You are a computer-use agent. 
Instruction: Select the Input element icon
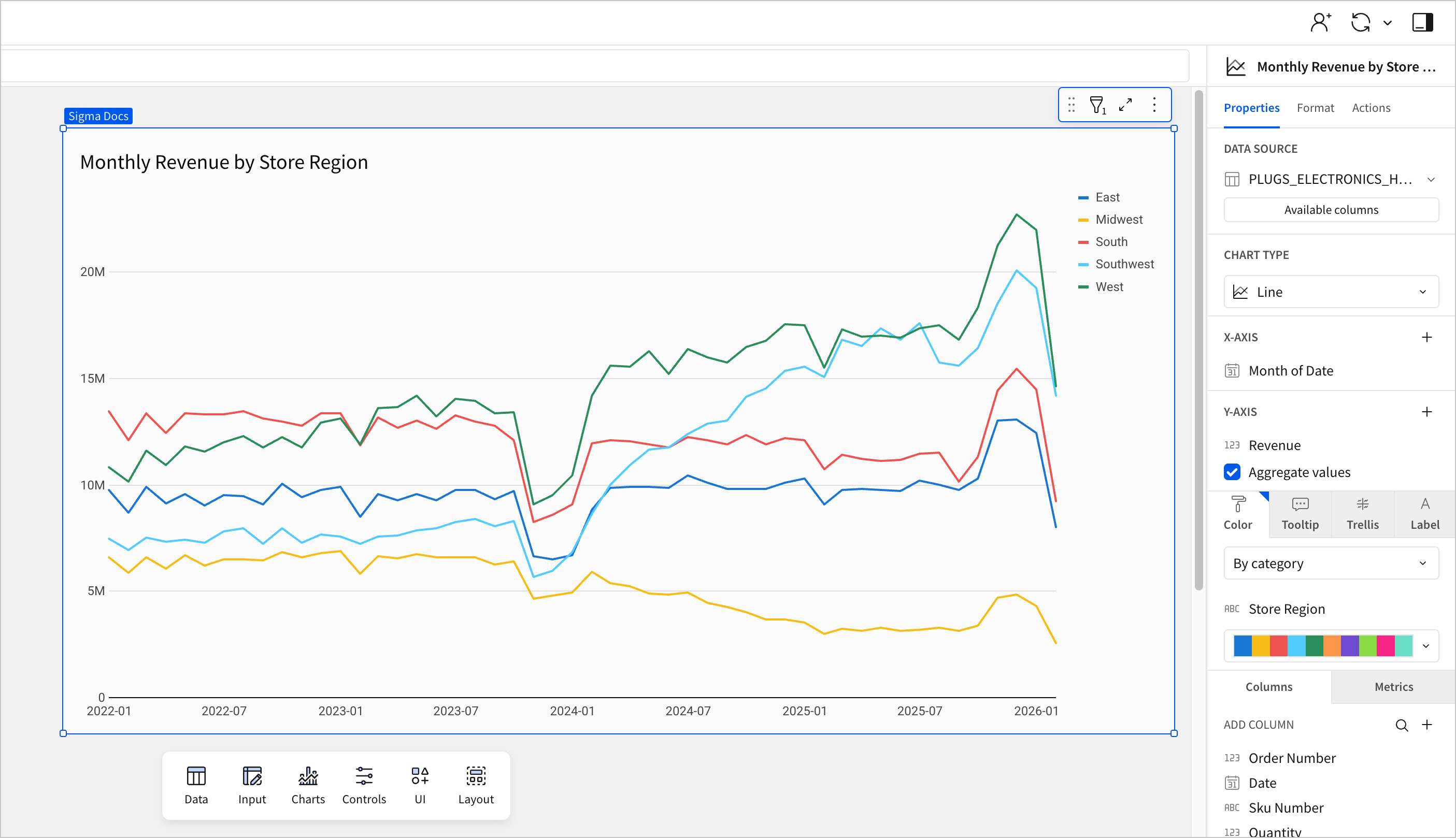(252, 784)
